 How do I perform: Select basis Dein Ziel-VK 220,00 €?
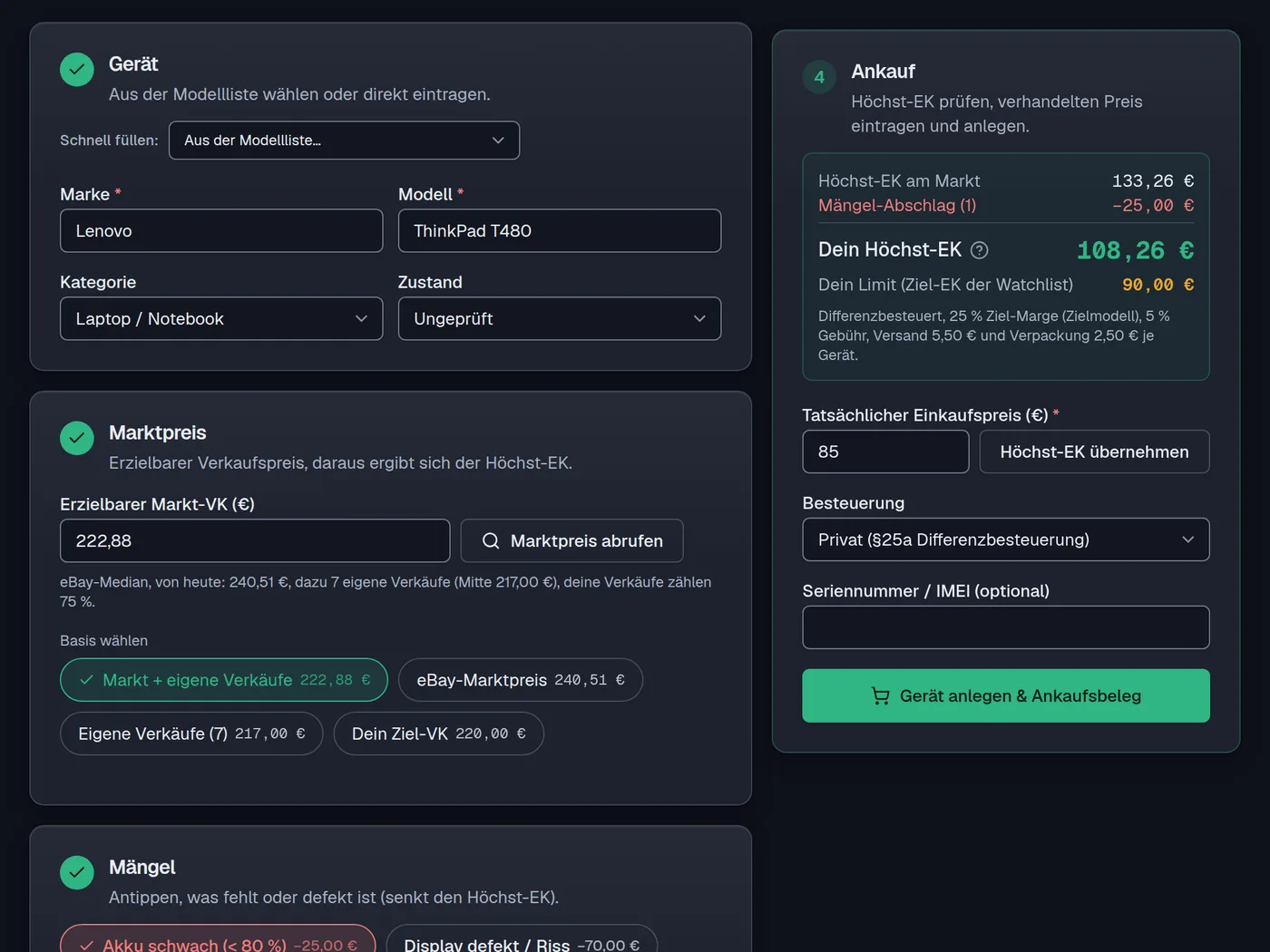439,733
